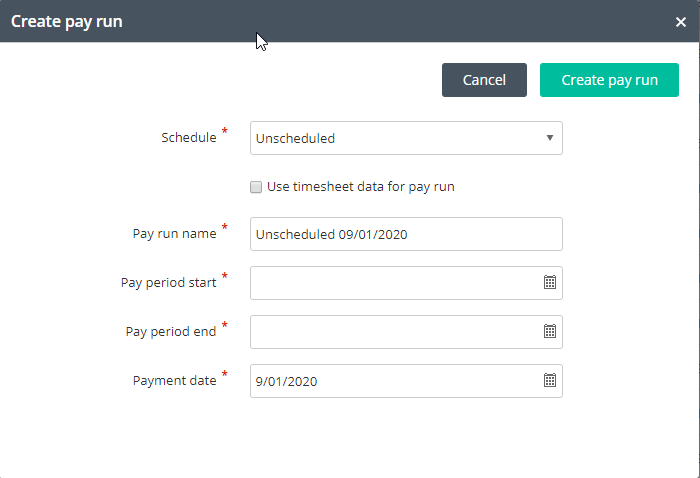
Task: Click the Pay period end label
Action: click(171, 332)
